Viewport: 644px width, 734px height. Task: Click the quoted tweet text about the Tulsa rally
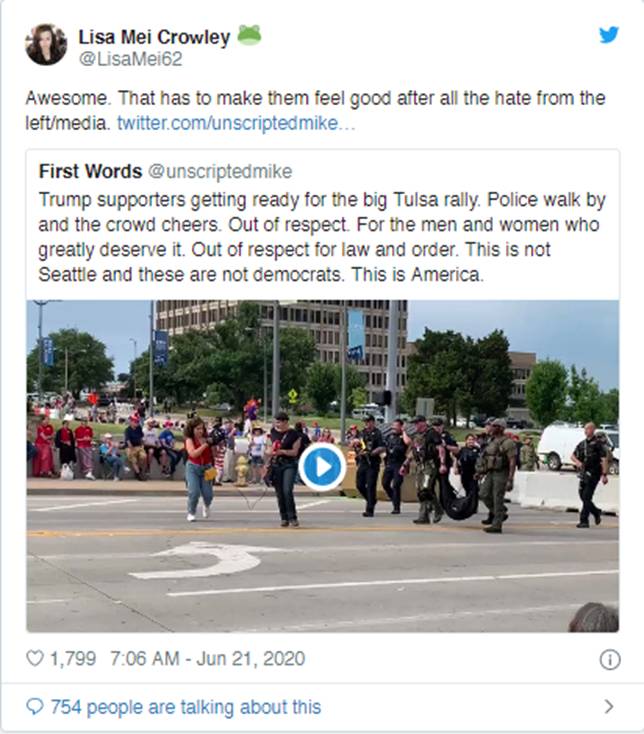coord(320,236)
